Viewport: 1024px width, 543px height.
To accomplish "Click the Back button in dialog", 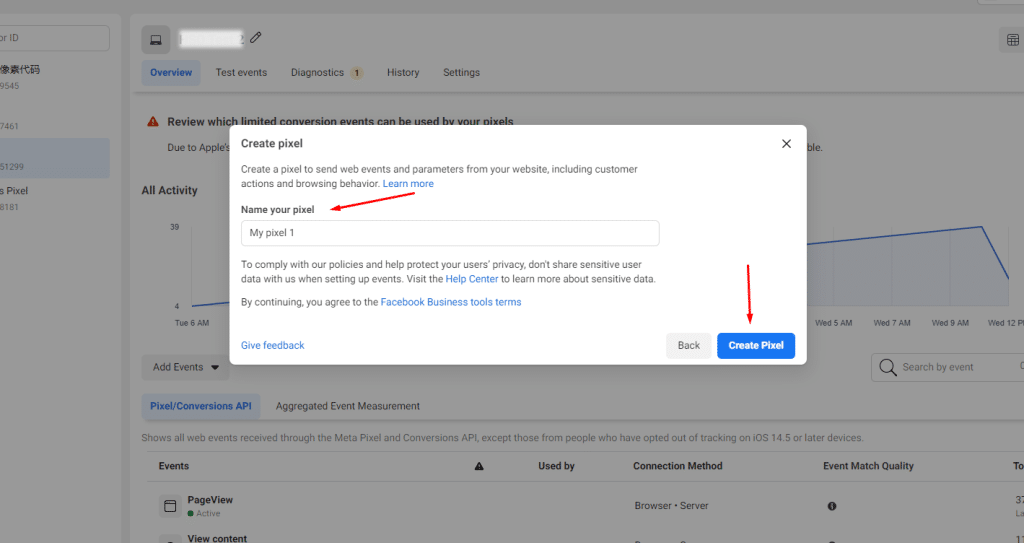I will pyautogui.click(x=688, y=346).
